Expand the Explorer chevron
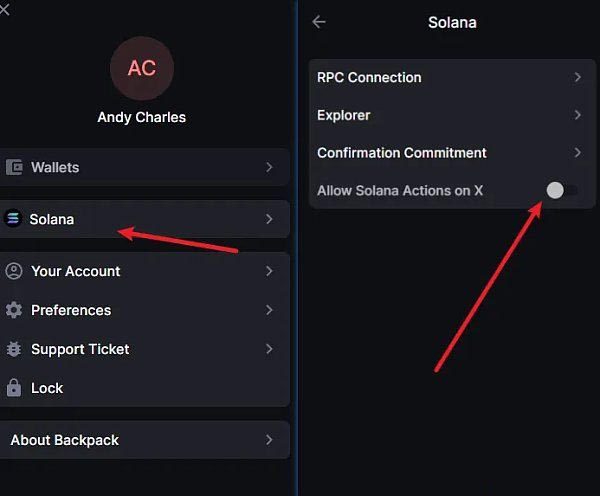This screenshot has height=496, width=600. (x=578, y=115)
